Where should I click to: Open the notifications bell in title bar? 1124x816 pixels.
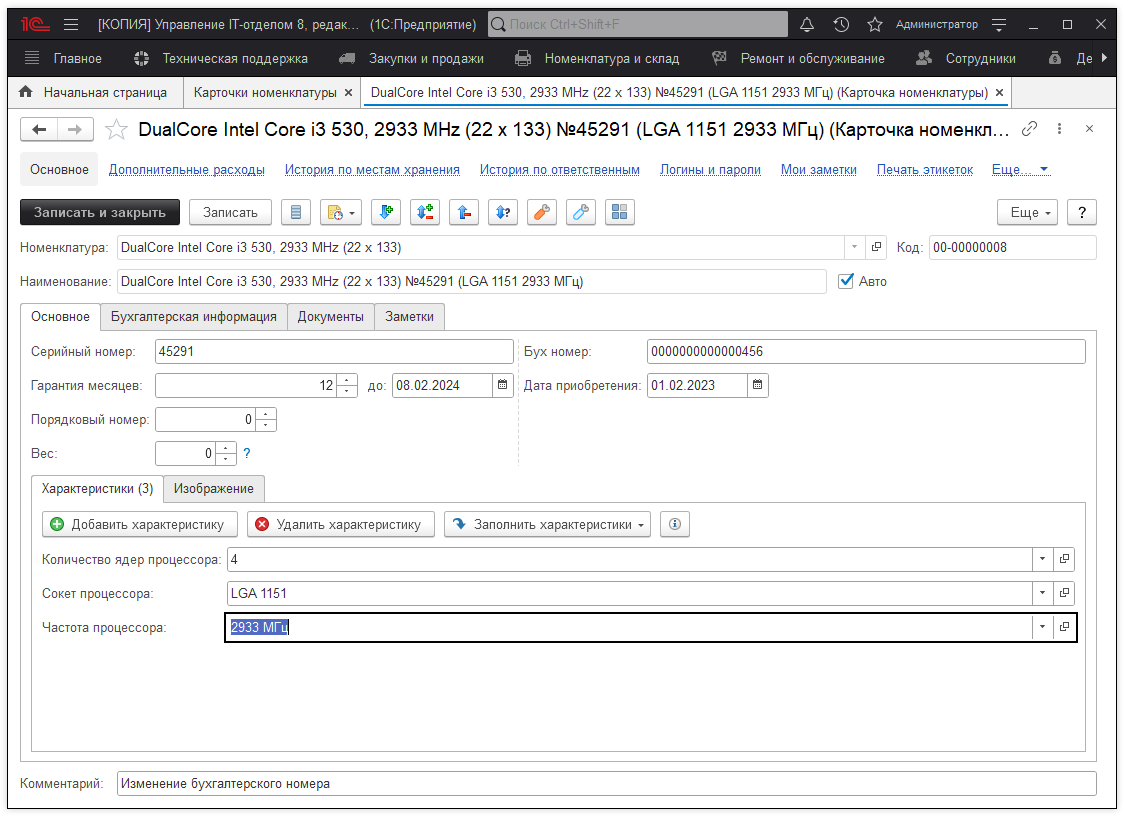[x=807, y=24]
